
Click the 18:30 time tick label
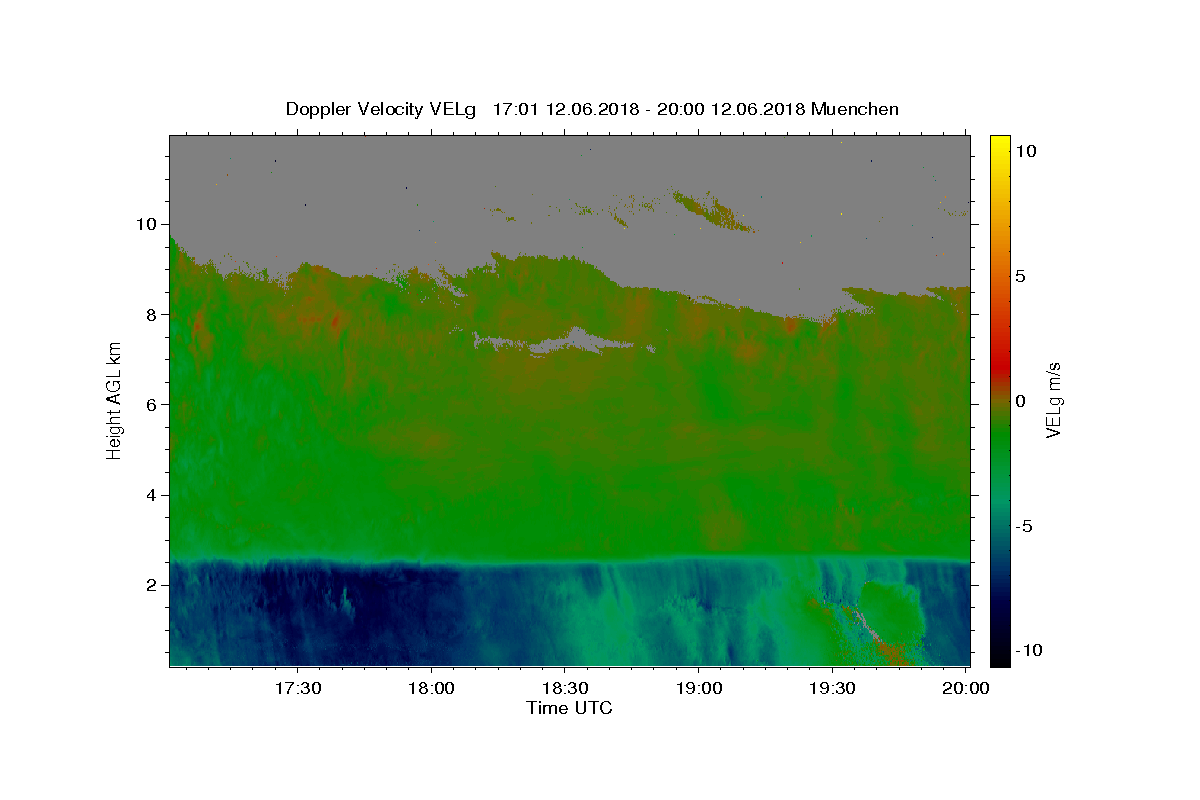pos(565,688)
